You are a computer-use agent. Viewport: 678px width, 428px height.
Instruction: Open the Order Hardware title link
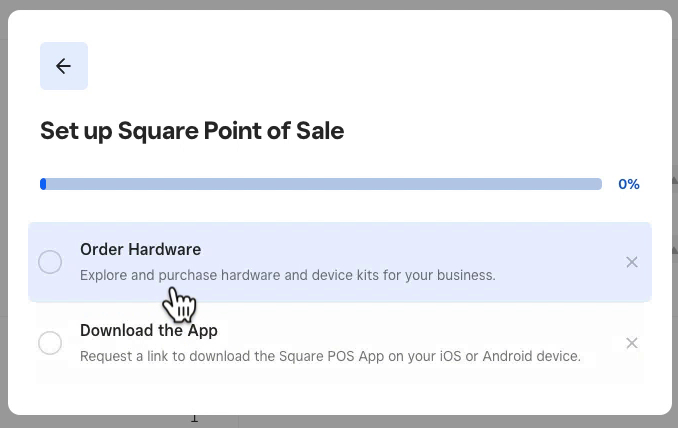click(x=141, y=249)
